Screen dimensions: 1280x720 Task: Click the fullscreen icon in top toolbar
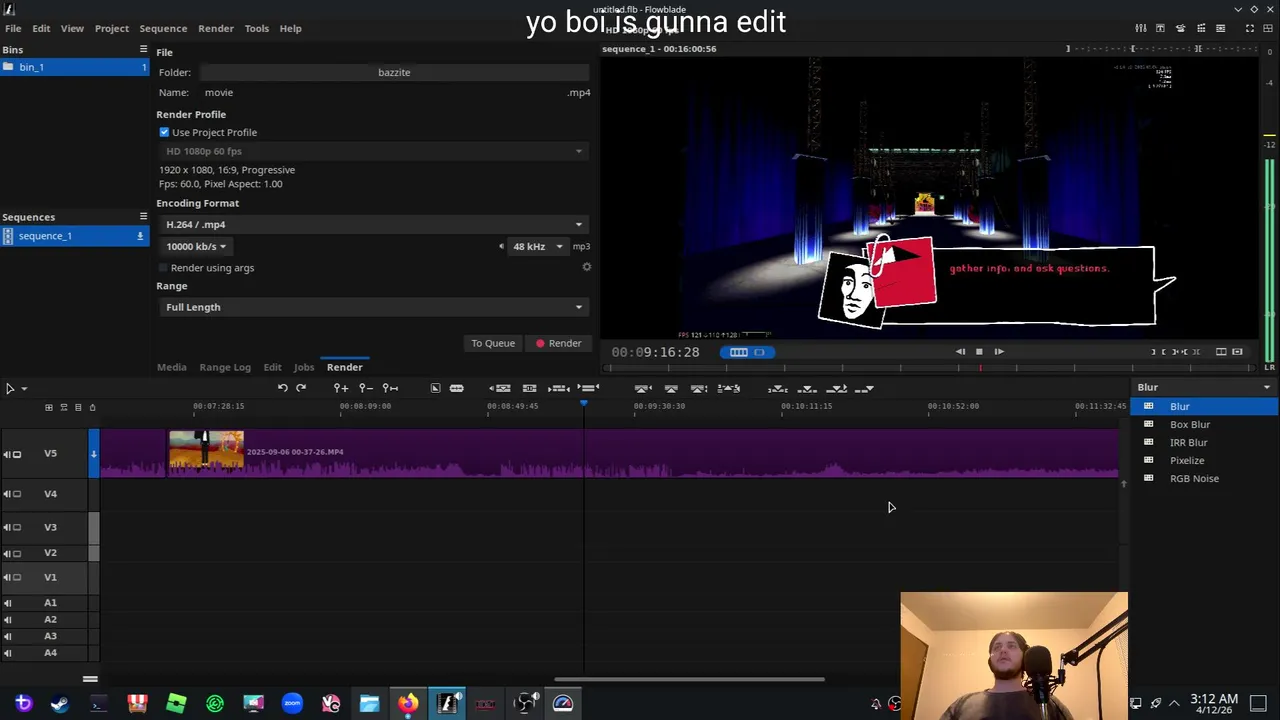(1249, 28)
